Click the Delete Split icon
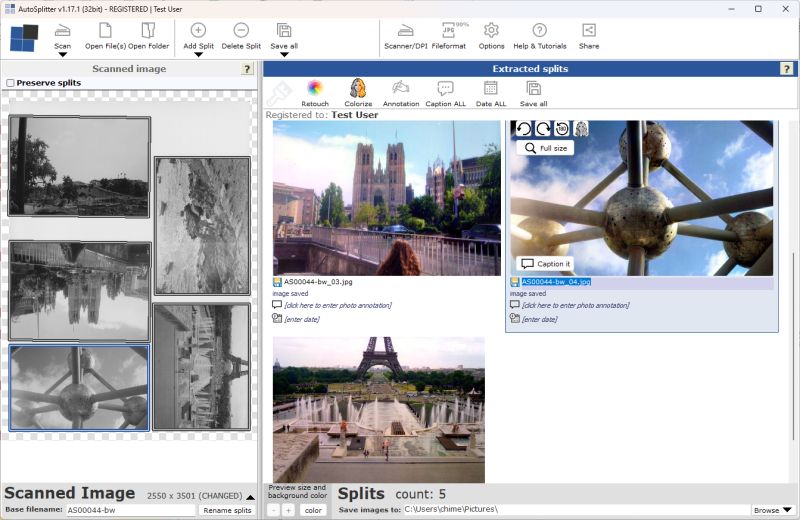 pos(241,30)
